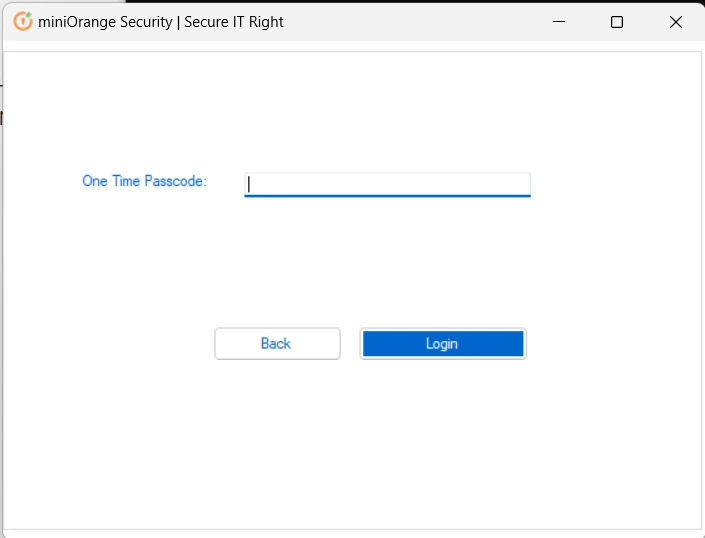
Task: Click the square maximize icon
Action: pos(617,22)
